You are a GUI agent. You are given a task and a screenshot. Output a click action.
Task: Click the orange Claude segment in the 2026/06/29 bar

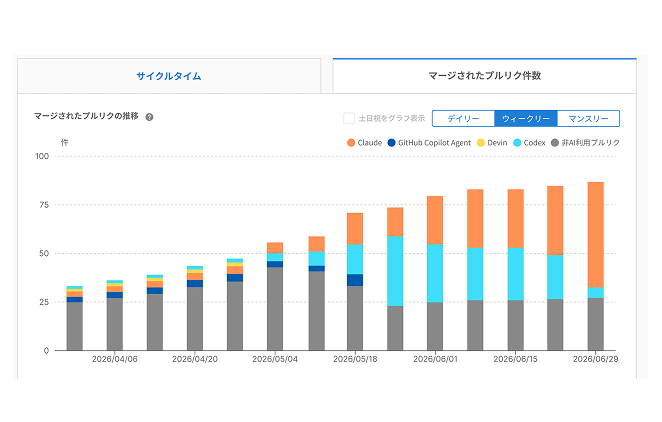595,235
